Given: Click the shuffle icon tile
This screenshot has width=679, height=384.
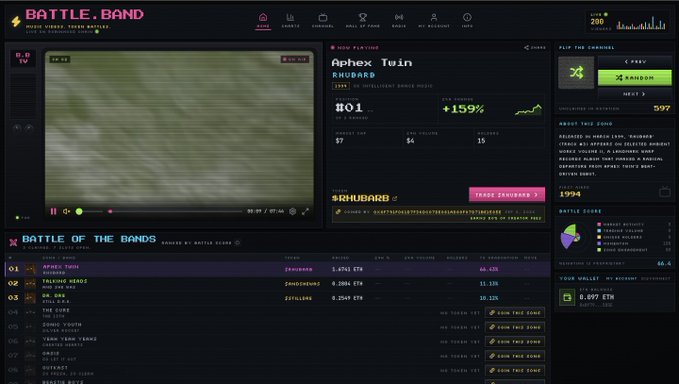Looking at the screenshot, I should (x=576, y=73).
